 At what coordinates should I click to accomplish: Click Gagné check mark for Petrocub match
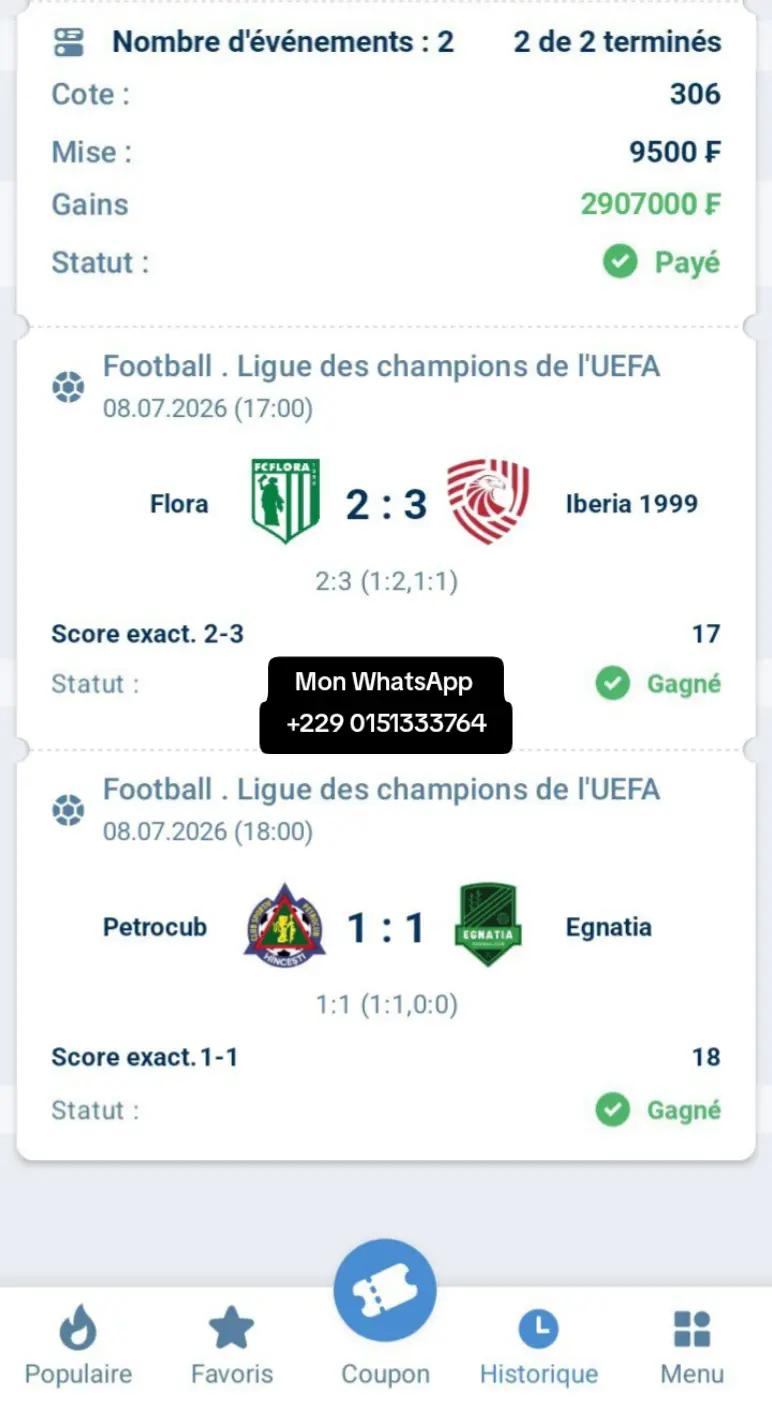point(613,1110)
